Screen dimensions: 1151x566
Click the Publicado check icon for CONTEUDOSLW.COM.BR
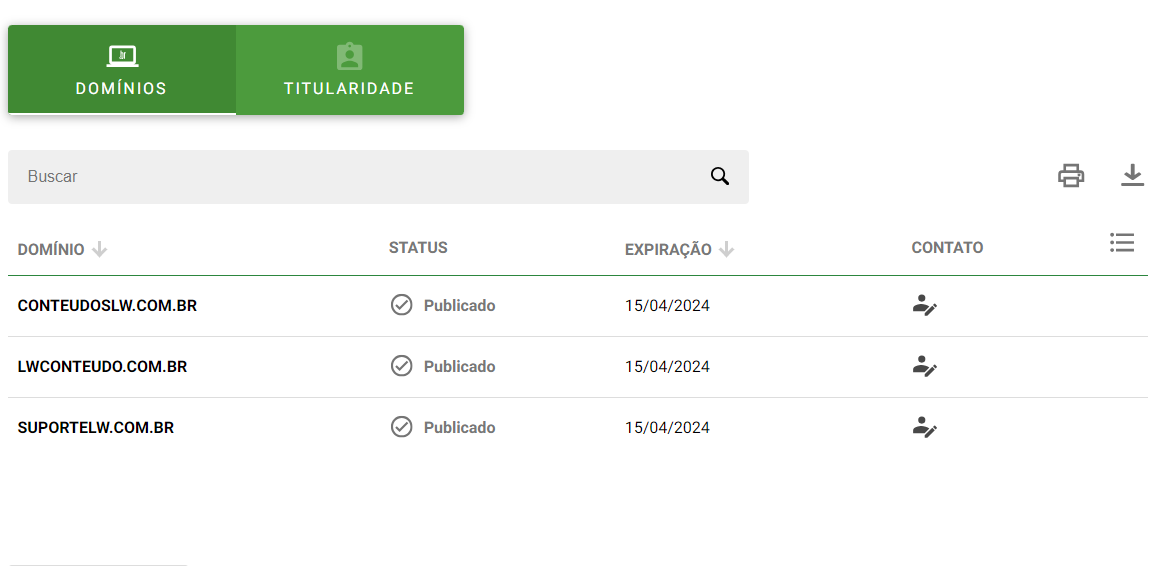click(402, 305)
